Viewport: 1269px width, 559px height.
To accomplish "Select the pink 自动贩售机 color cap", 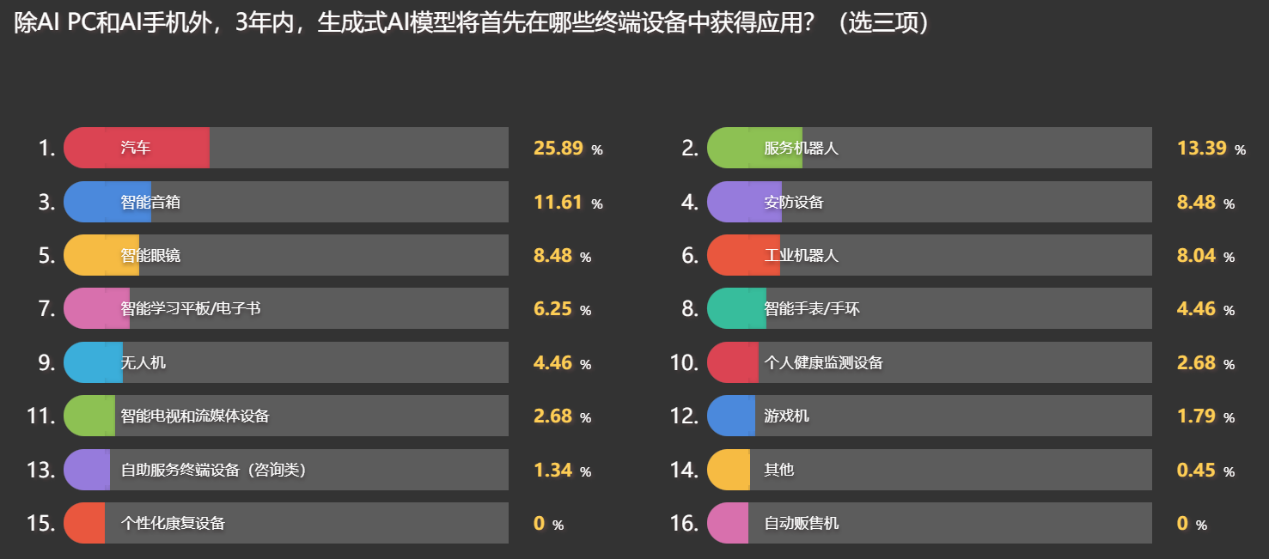I will [728, 523].
